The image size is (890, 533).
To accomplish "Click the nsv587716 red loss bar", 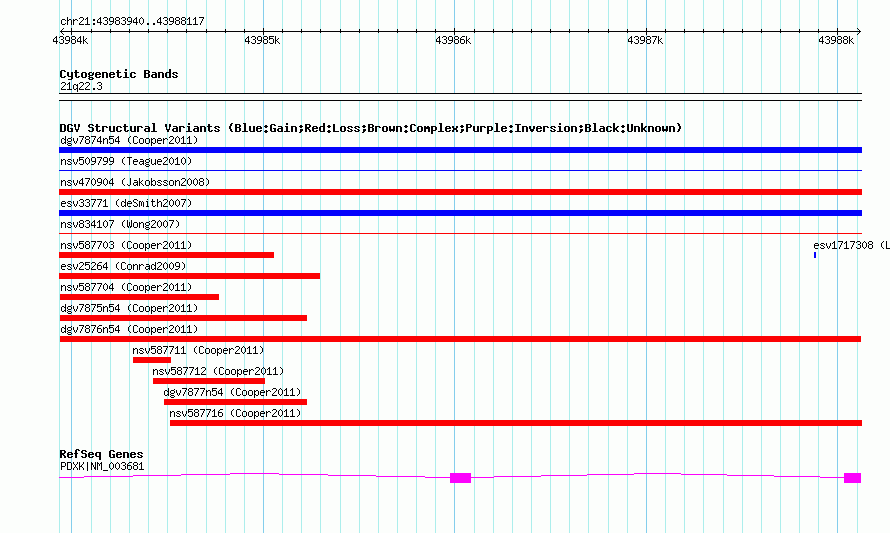I will point(516,423).
